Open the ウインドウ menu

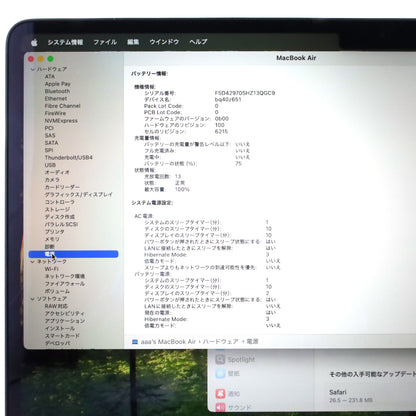coord(164,42)
